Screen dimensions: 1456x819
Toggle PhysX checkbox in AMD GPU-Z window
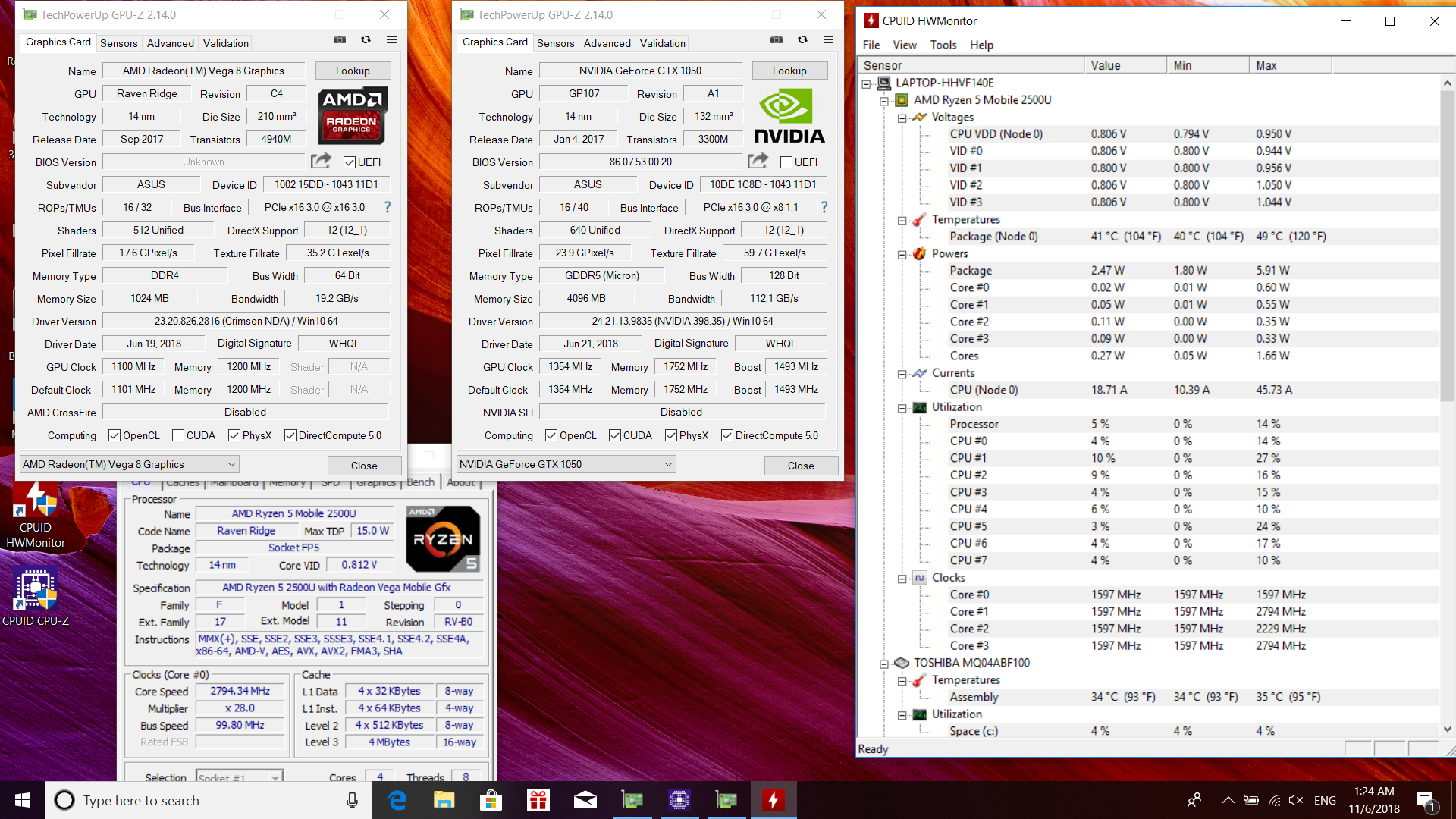[234, 435]
